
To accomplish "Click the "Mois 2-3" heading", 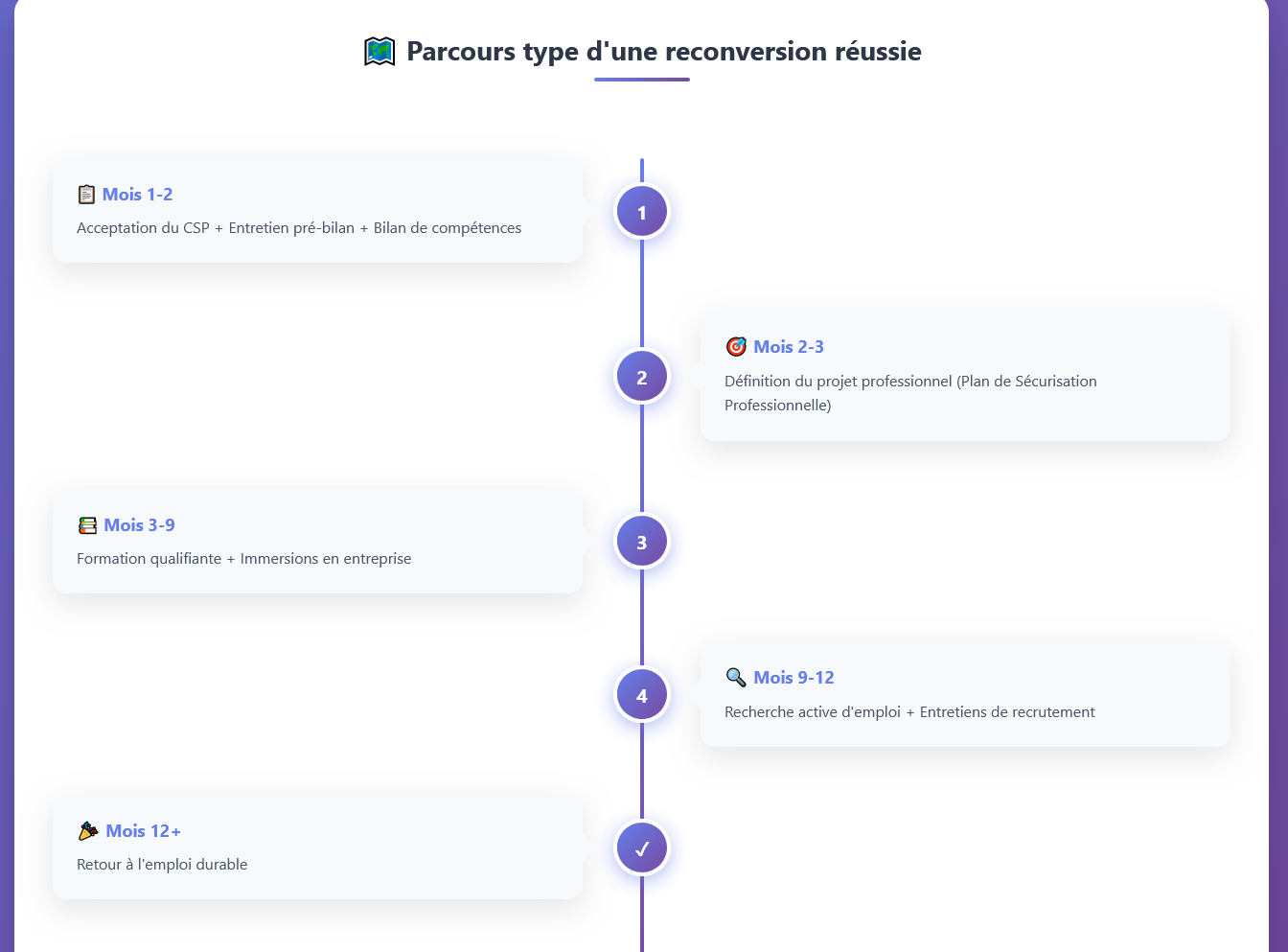I will coord(789,347).
